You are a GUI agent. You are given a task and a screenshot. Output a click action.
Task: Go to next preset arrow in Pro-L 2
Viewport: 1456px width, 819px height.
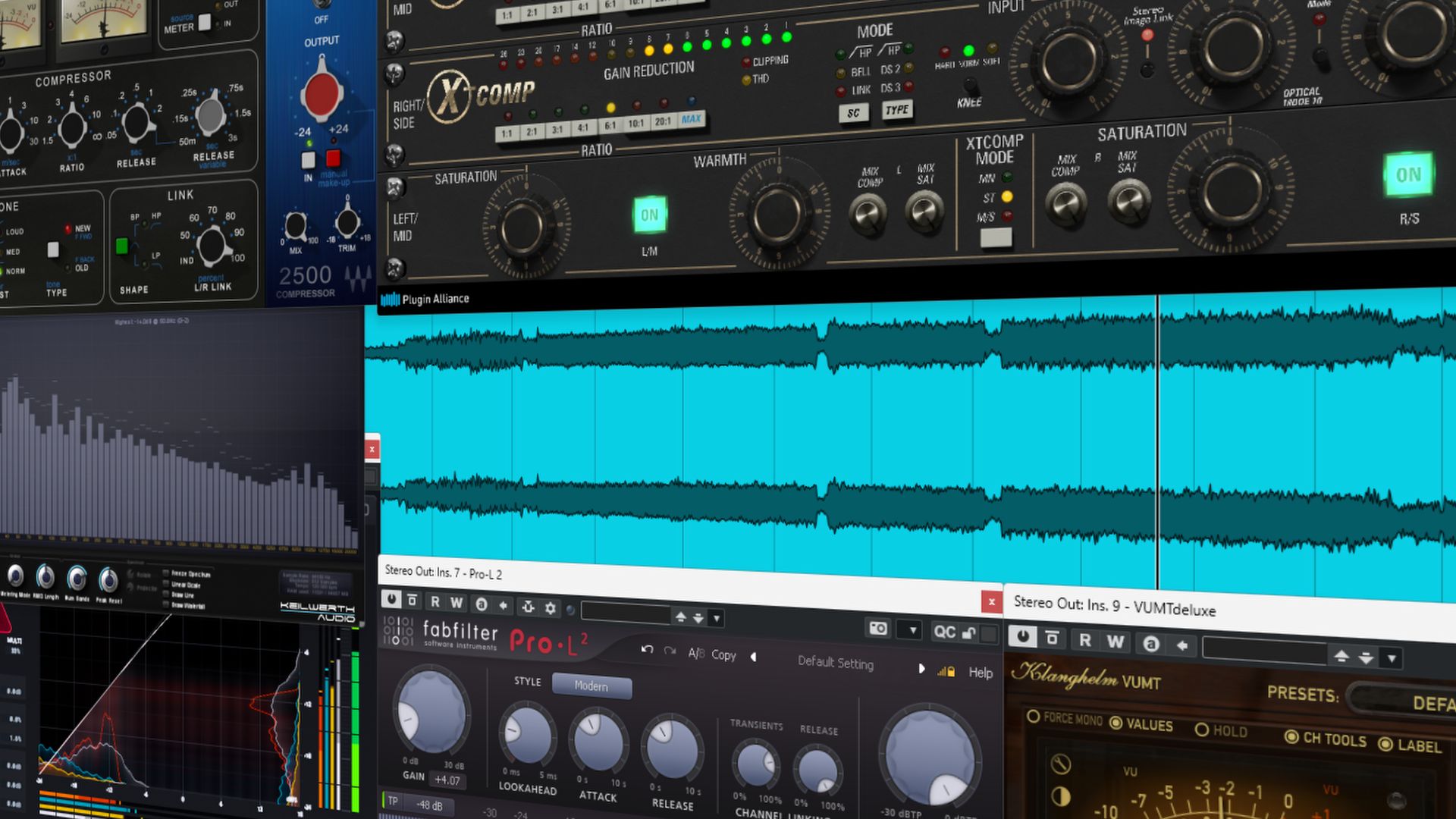click(x=921, y=669)
